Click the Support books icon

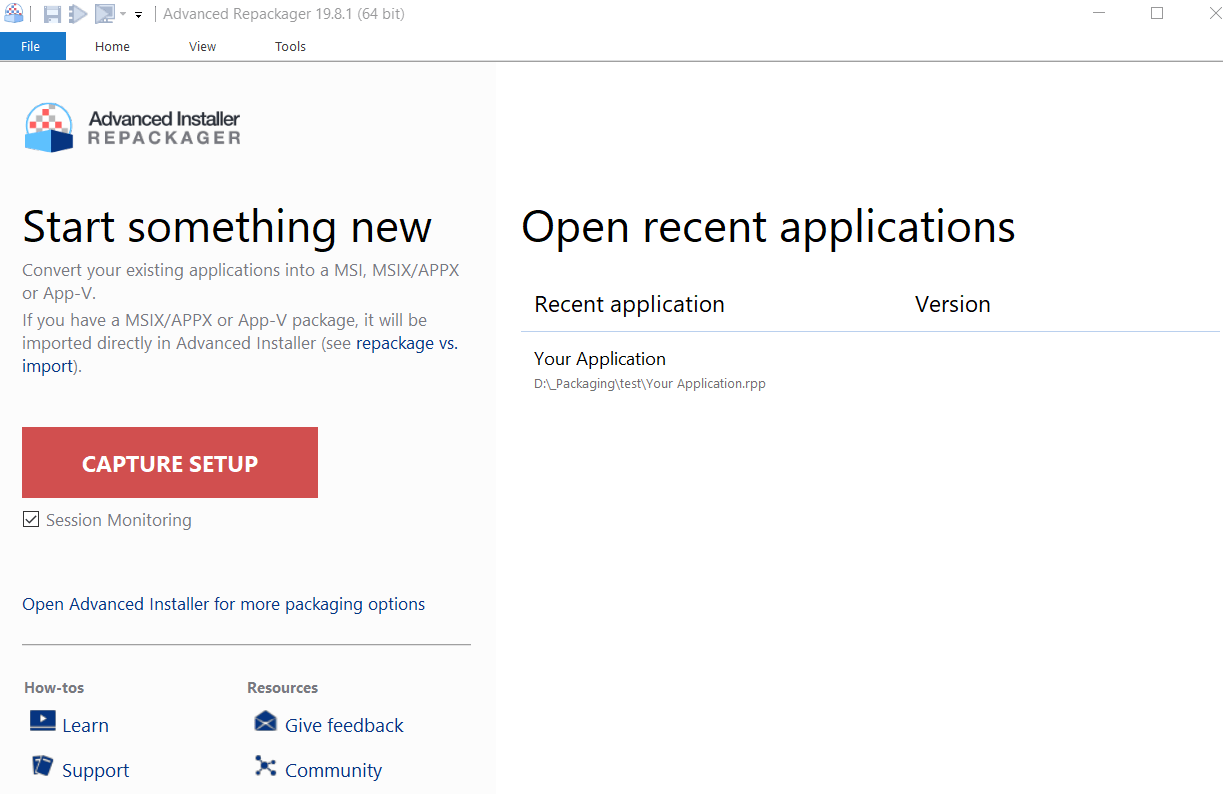pyautogui.click(x=43, y=766)
